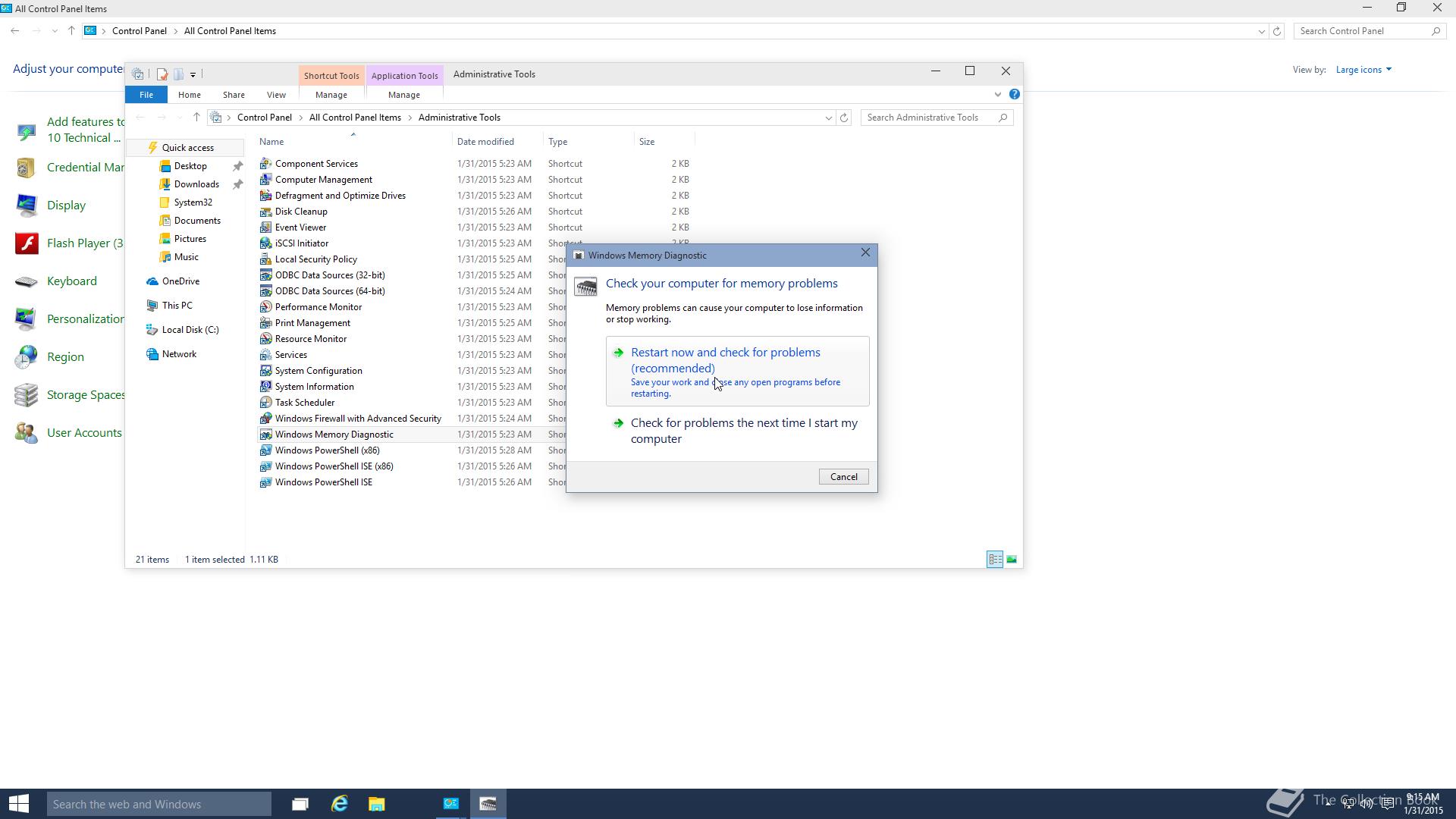This screenshot has width=1456, height=819.
Task: Select Local Disk (C:) in navigation pane
Action: pos(190,330)
